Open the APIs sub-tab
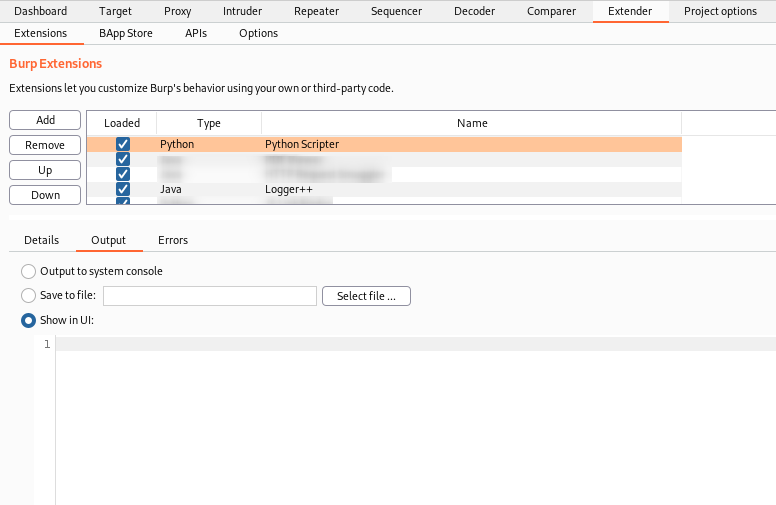Image resolution: width=776 pixels, height=505 pixels. (x=196, y=33)
